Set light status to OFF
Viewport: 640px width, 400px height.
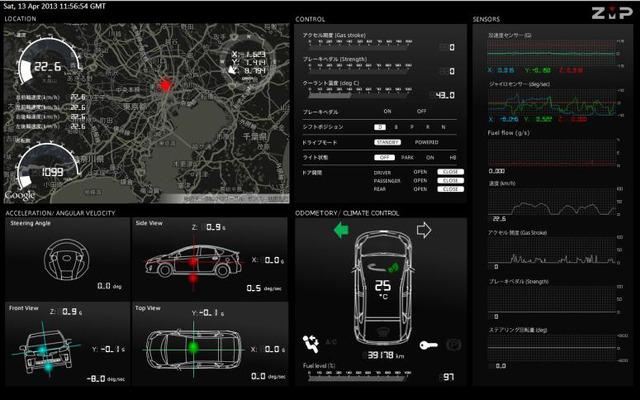(384, 157)
